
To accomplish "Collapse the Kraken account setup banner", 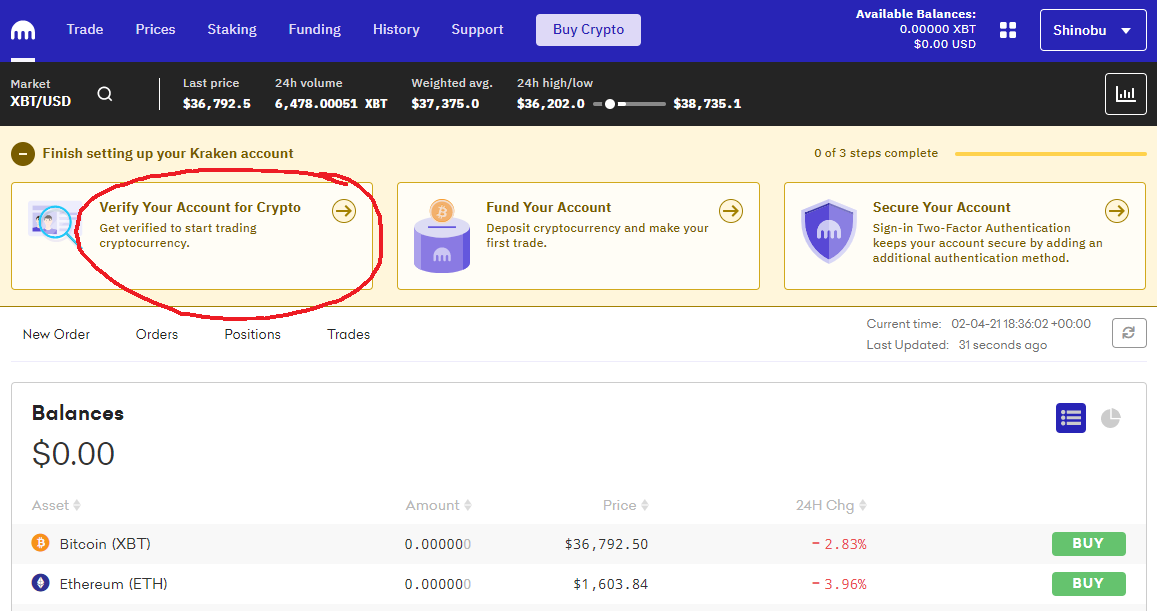I will [21, 154].
